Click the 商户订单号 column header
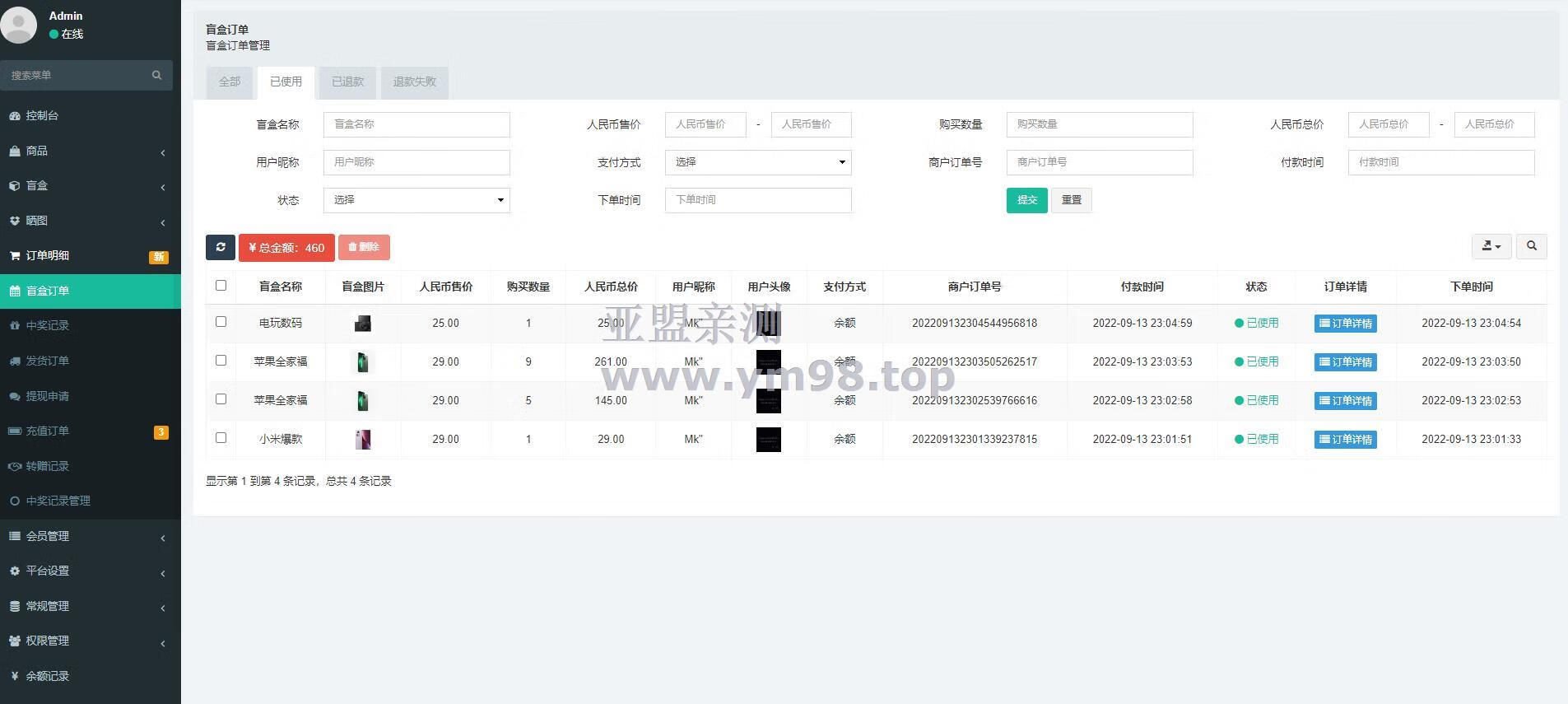 (x=975, y=287)
